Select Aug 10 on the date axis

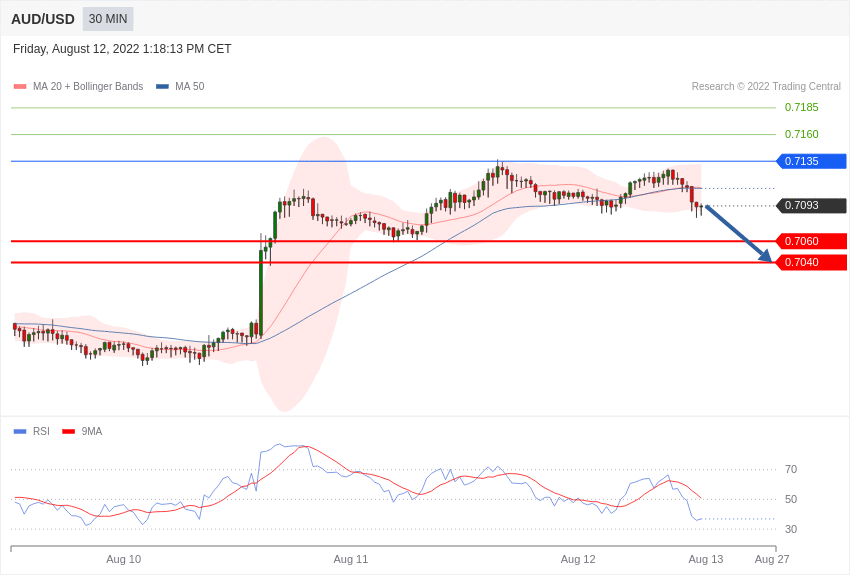click(x=123, y=559)
